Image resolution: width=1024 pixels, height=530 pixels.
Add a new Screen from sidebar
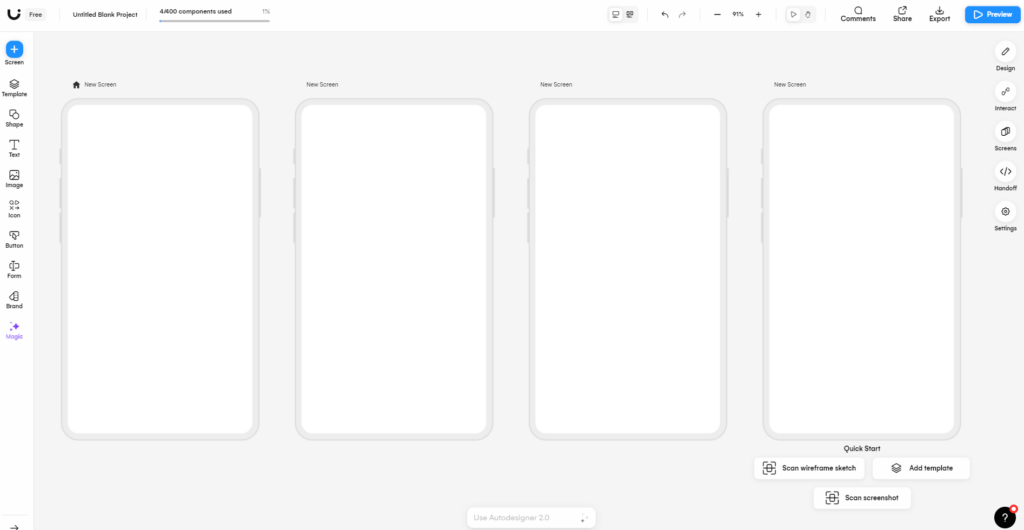14,49
